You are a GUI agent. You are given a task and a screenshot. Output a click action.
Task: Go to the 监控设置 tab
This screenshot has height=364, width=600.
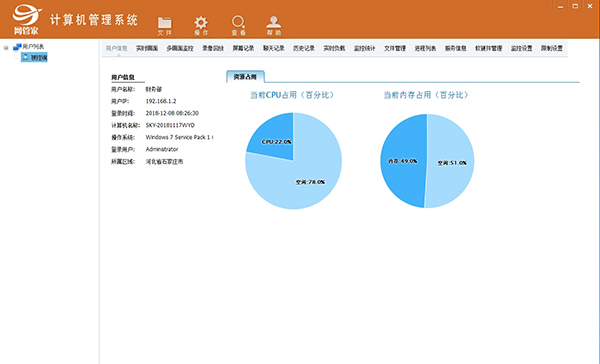[x=522, y=48]
